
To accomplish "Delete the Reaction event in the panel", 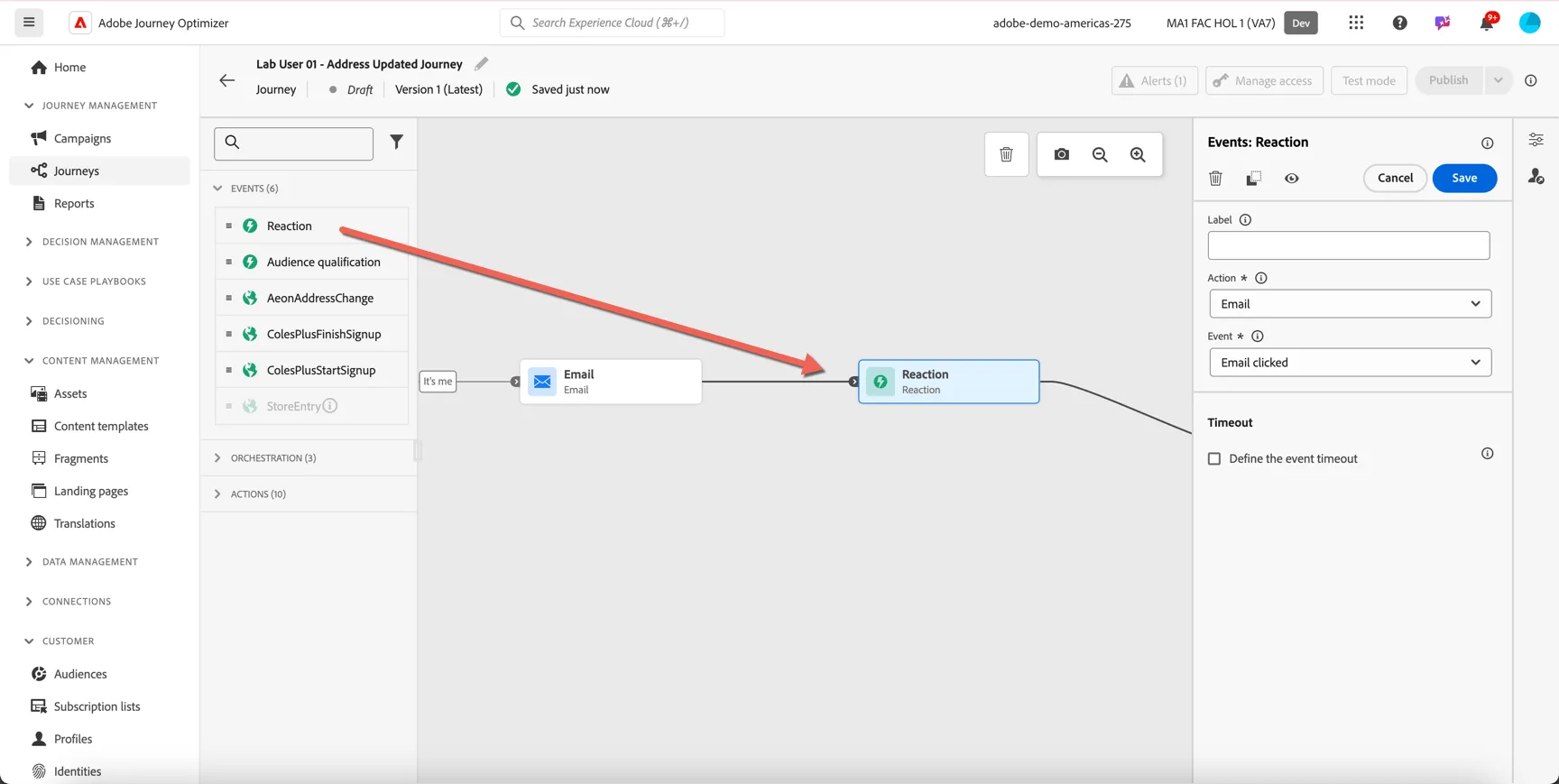I will (1215, 178).
